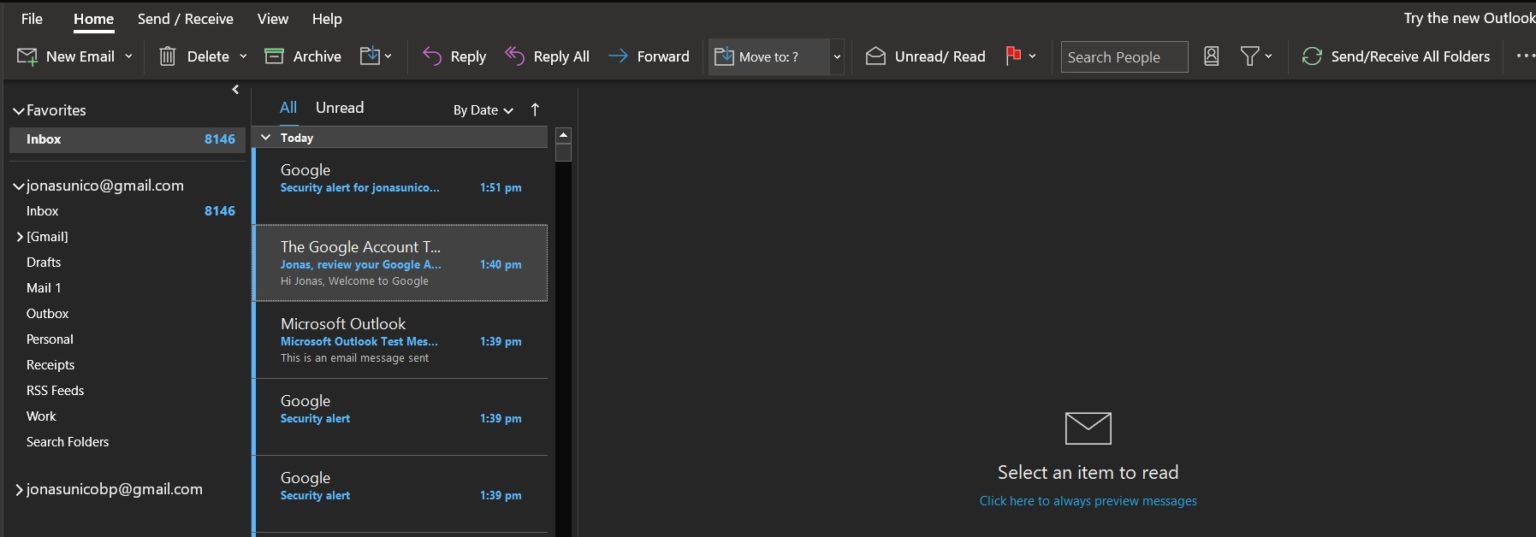
Task: Click the New Email envelope icon
Action: 27,57
